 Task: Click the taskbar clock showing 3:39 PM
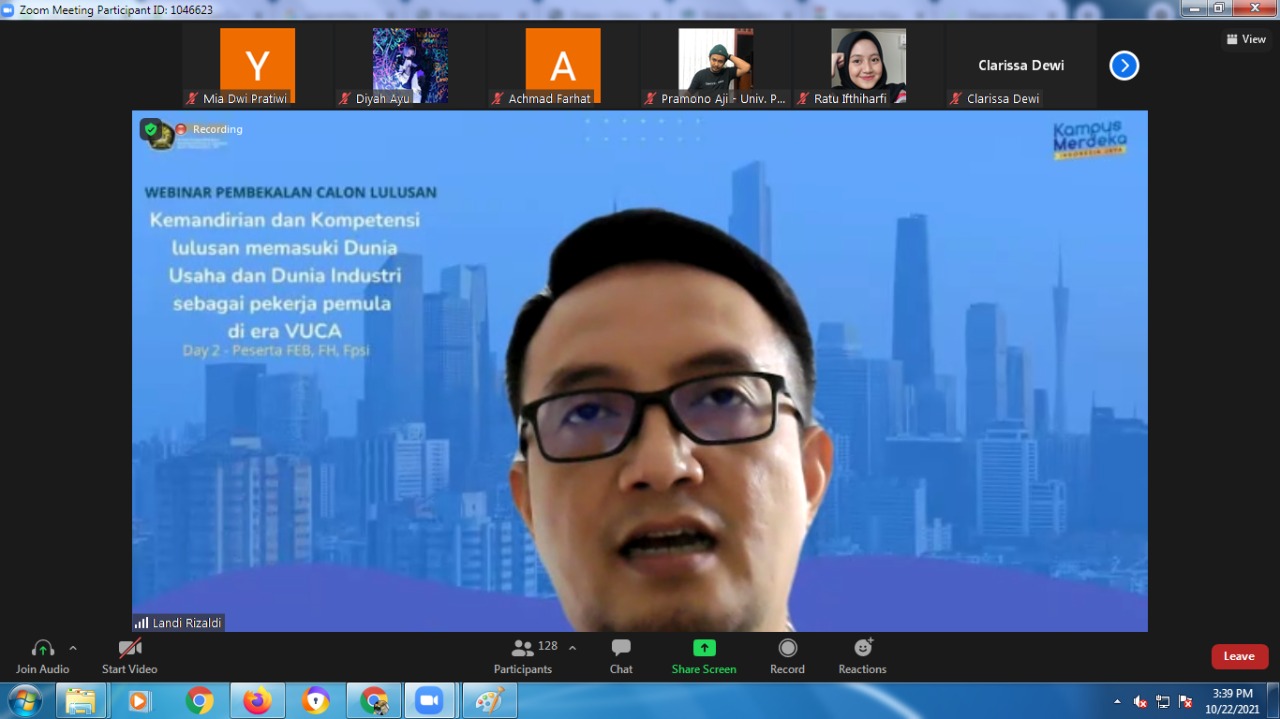(x=1232, y=701)
